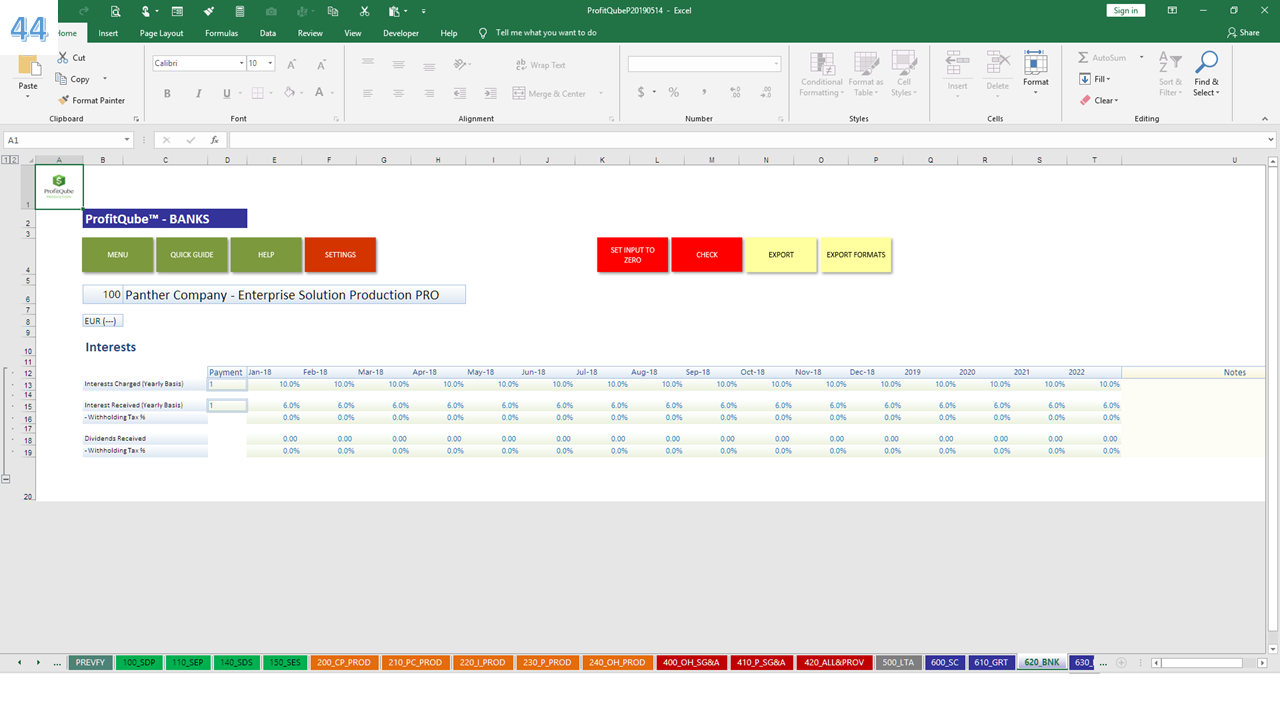Viewport: 1280px width, 720px height.
Task: Click the Increase Indent icon
Action: tap(490, 93)
